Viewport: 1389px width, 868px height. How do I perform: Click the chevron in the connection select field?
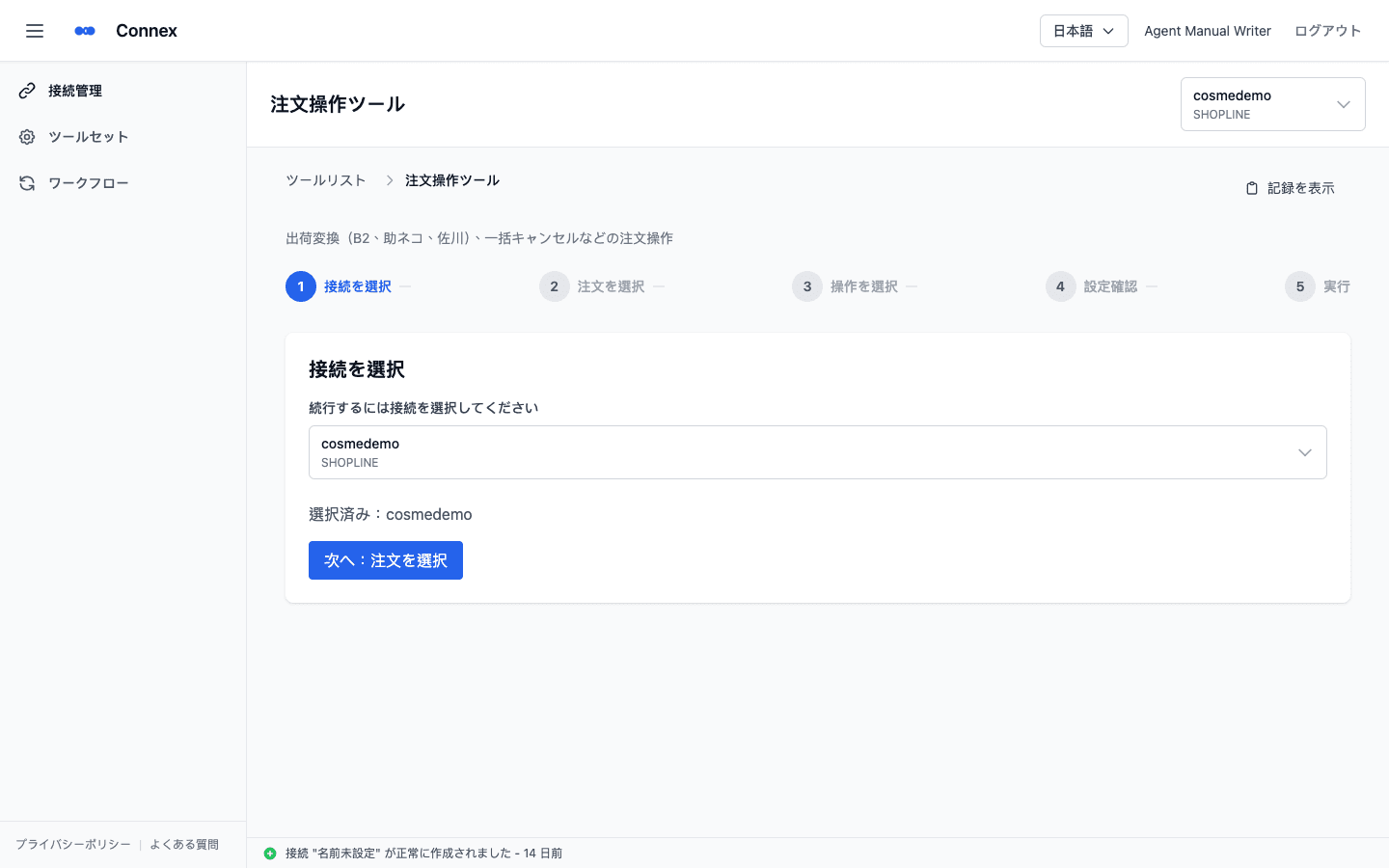click(x=1304, y=452)
